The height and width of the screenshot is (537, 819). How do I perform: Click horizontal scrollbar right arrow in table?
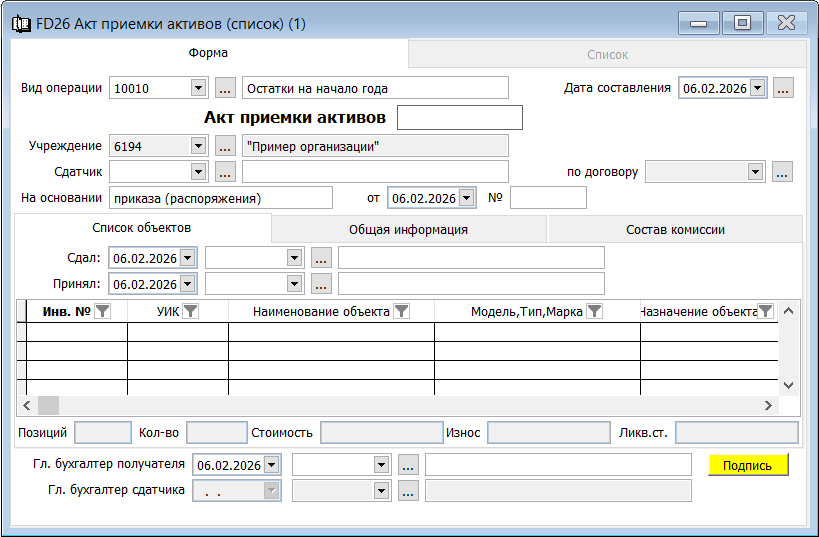[x=768, y=405]
